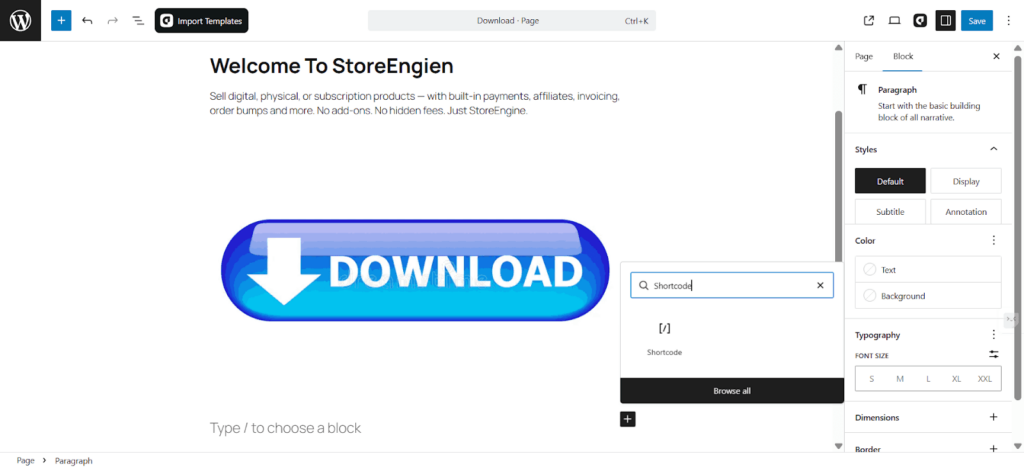Click the Welcome To StoreEngien heading

[x=331, y=66]
